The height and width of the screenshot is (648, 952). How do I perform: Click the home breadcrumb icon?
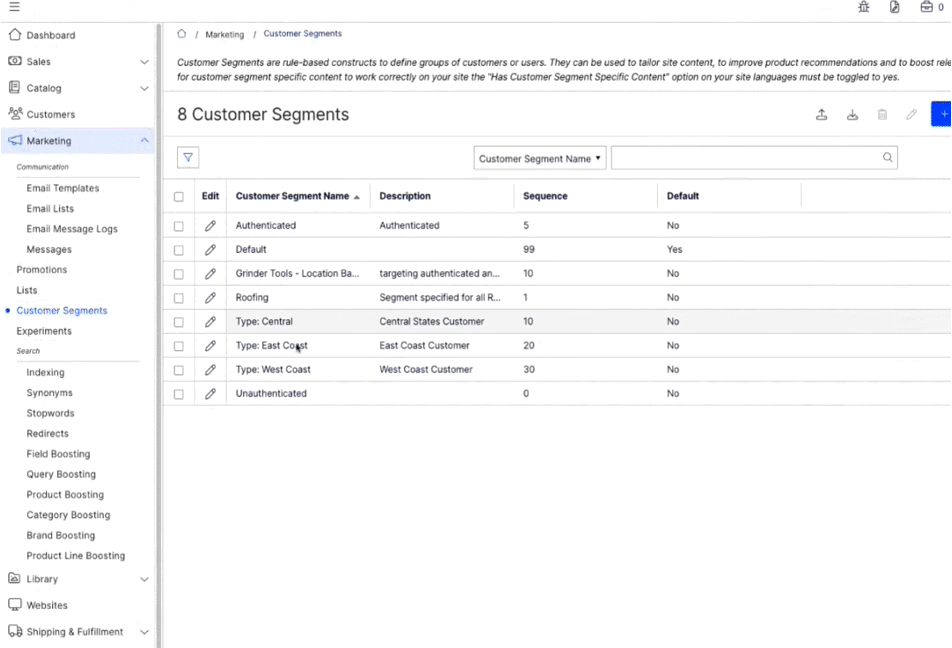point(182,34)
